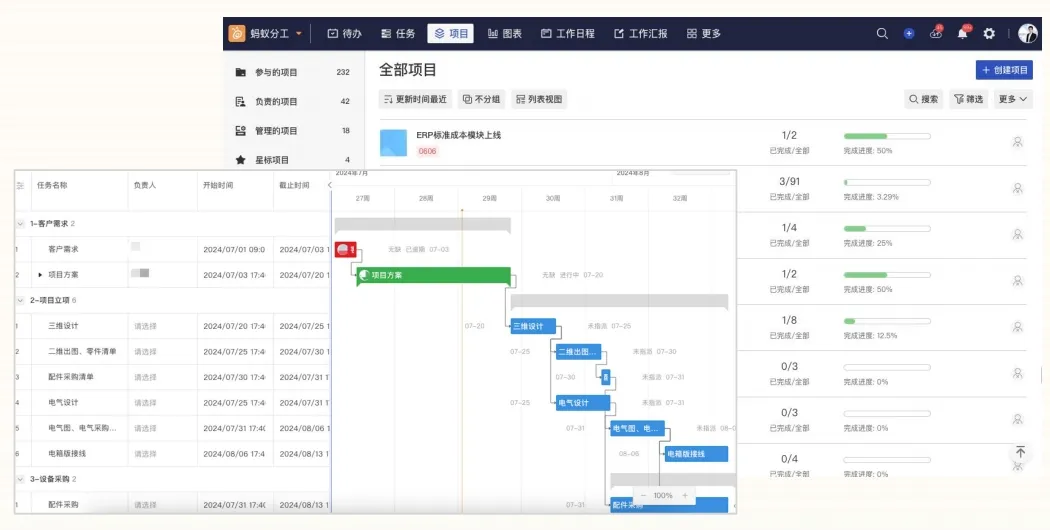Click the user avatar
Screen dimensions: 1050x530
pyautogui.click(x=1028, y=33)
